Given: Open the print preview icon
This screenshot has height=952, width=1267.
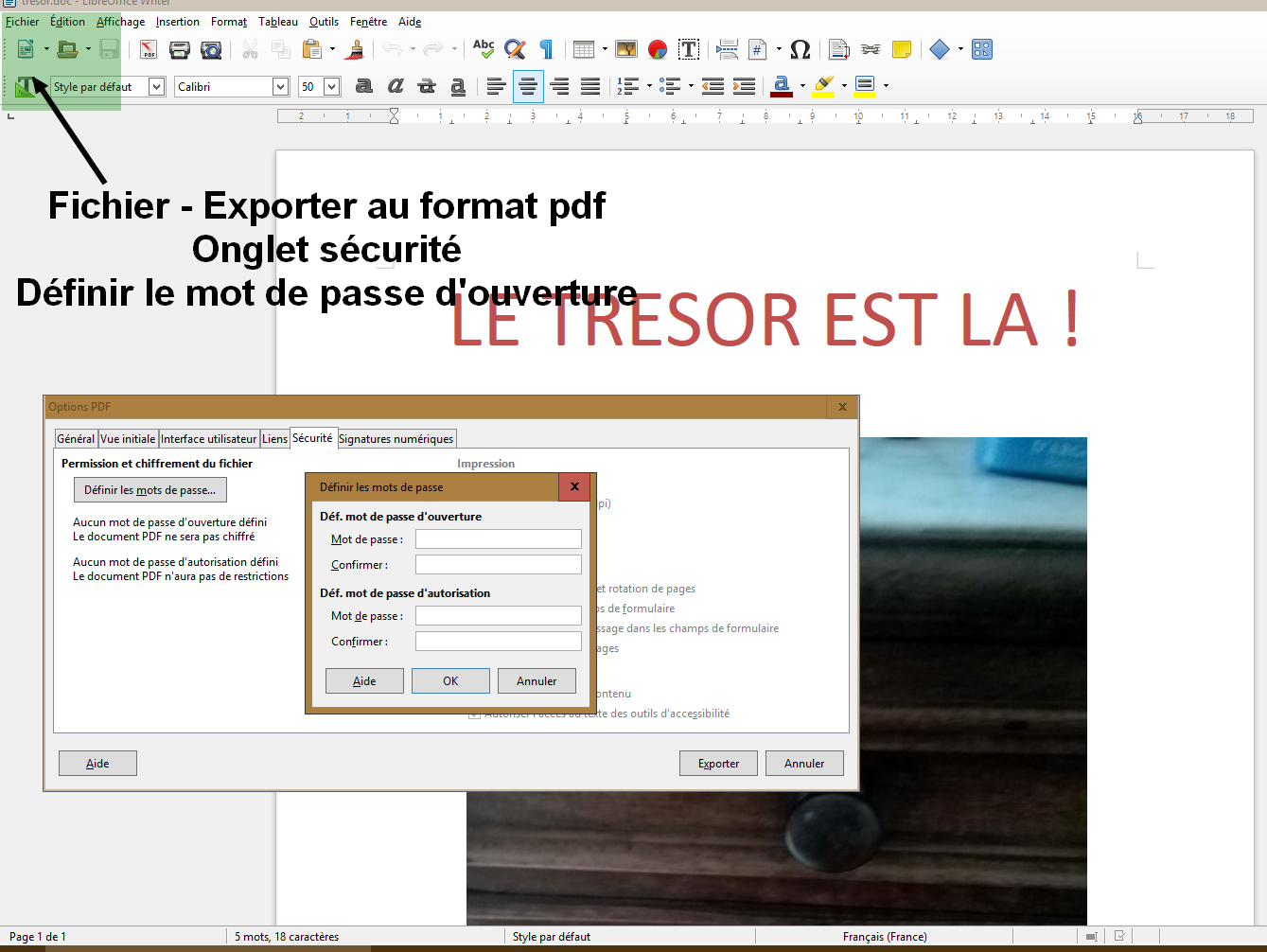Looking at the screenshot, I should pyautogui.click(x=211, y=49).
